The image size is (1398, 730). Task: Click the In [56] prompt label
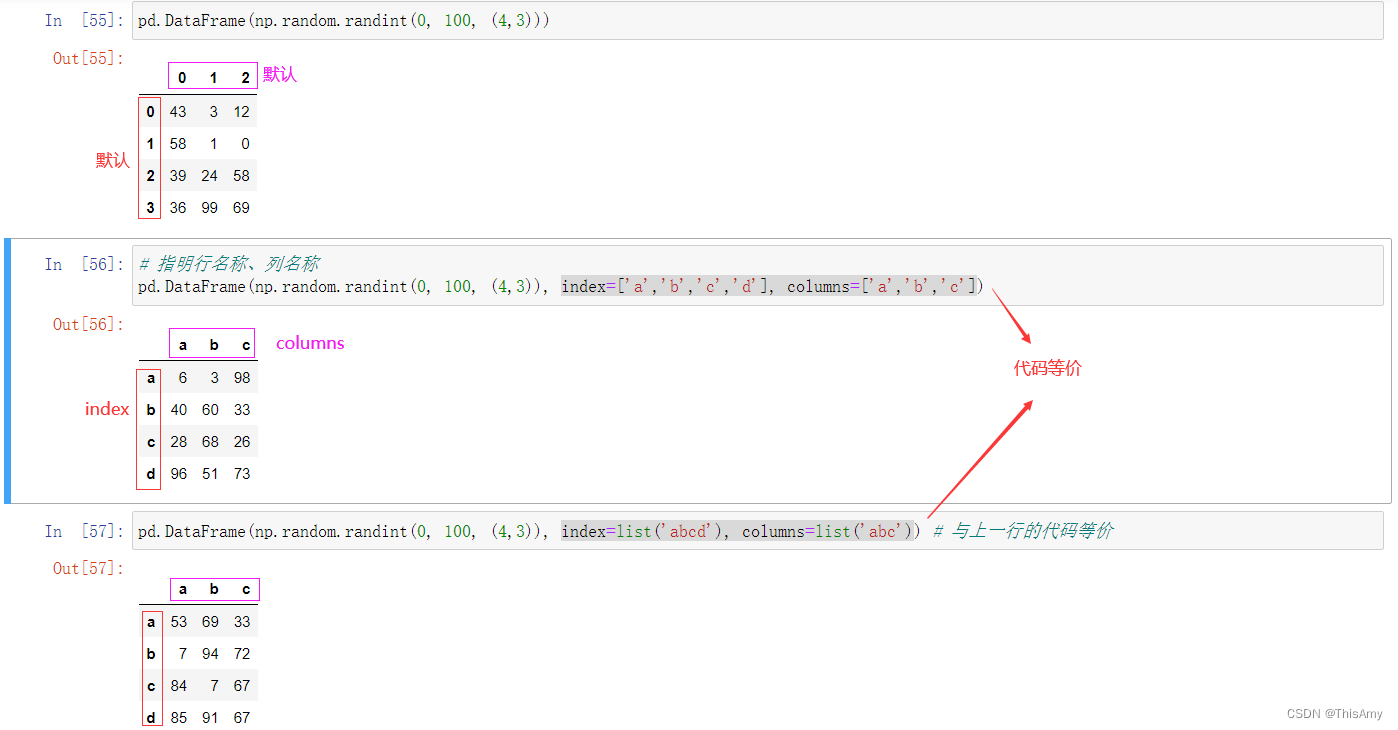click(x=84, y=264)
